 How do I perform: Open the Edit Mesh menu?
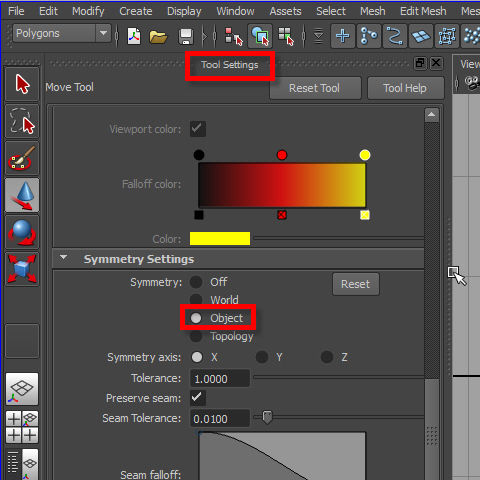(x=423, y=11)
